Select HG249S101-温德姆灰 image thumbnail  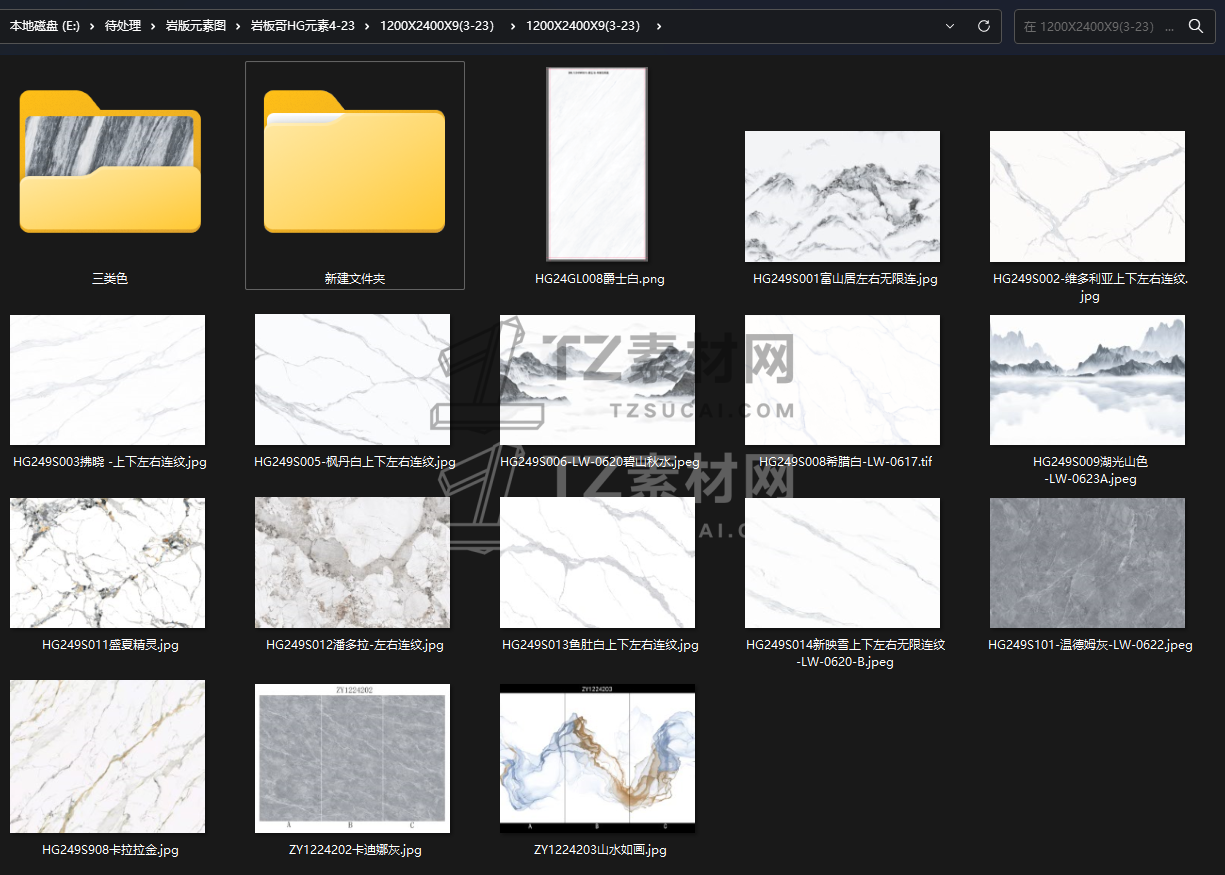(1087, 563)
